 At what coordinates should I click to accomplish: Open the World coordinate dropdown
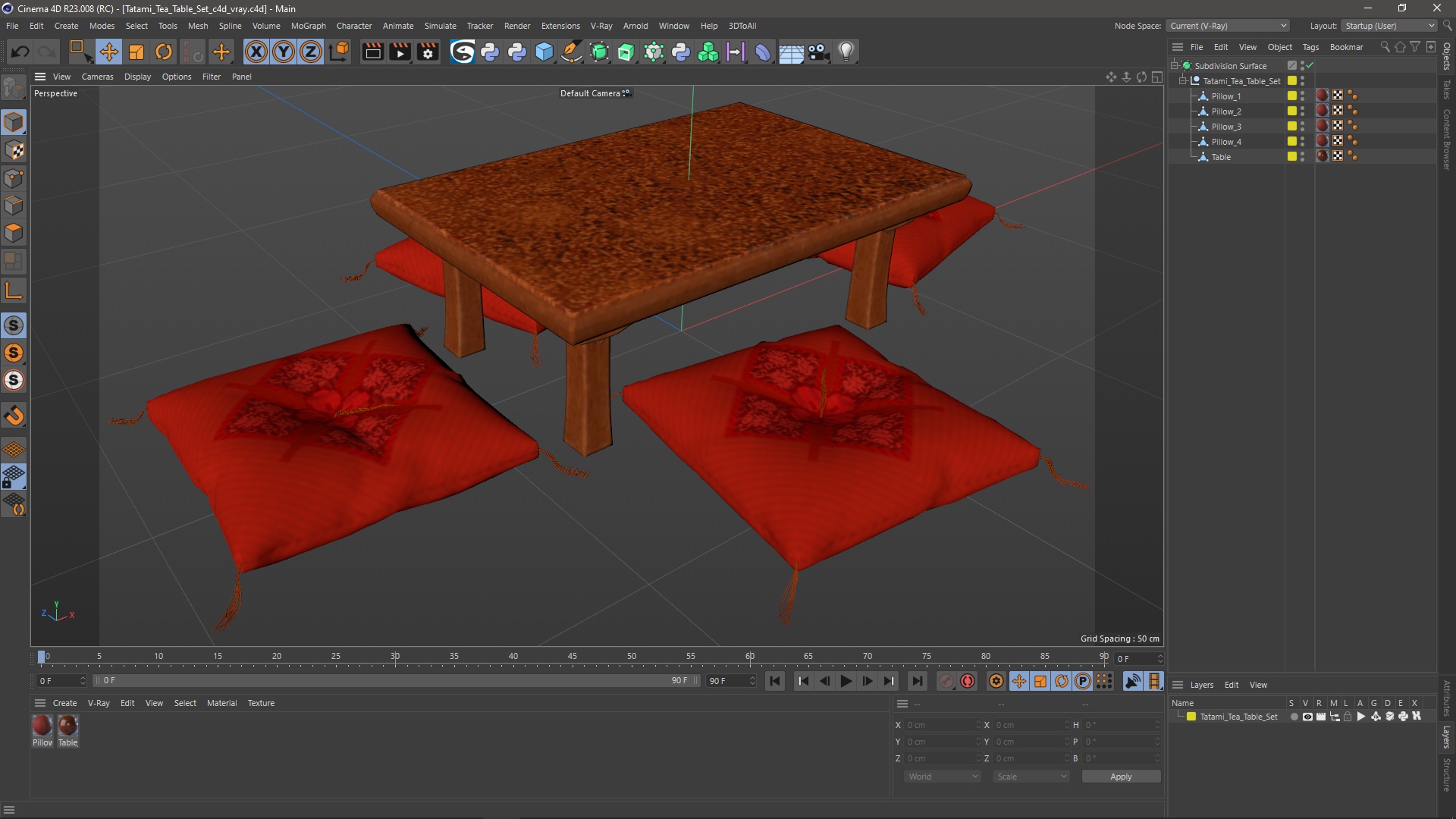click(943, 777)
